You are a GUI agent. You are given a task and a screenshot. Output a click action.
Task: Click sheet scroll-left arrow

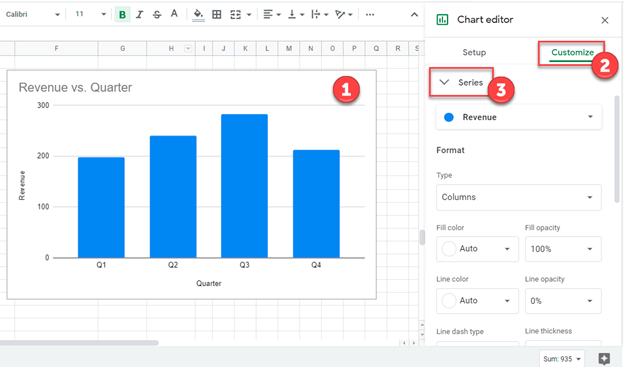[x=404, y=343]
